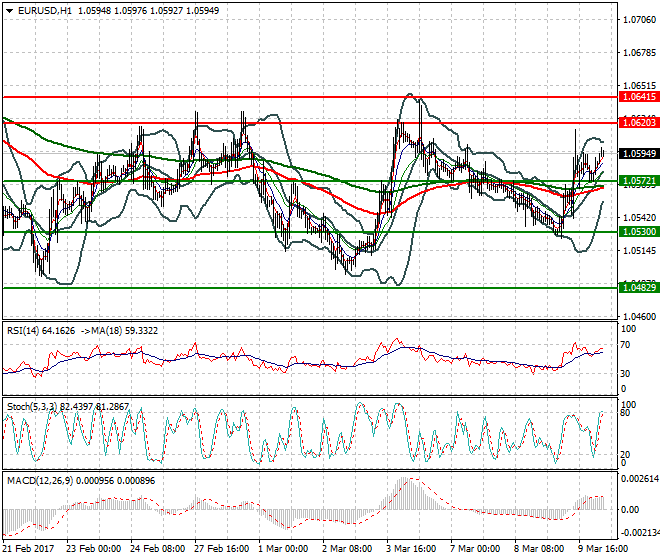Image resolution: width=660 pixels, height=560 pixels.
Task: Select the 21 Feb 2017 date label
Action: click(x=28, y=549)
